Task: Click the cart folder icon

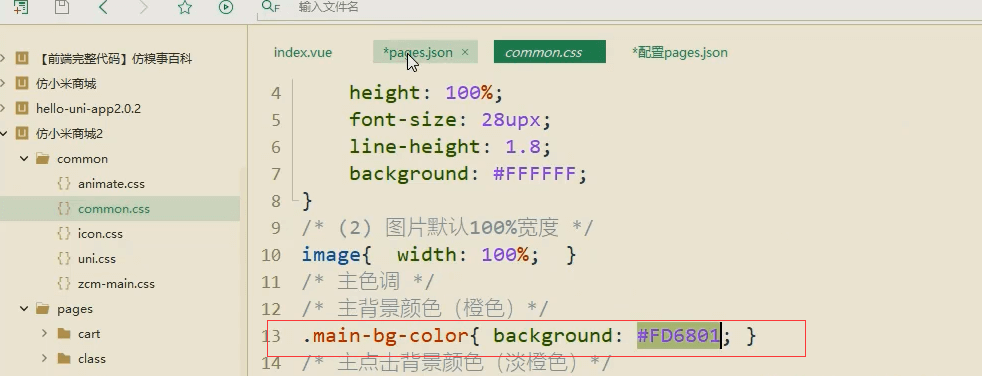Action: pos(64,333)
